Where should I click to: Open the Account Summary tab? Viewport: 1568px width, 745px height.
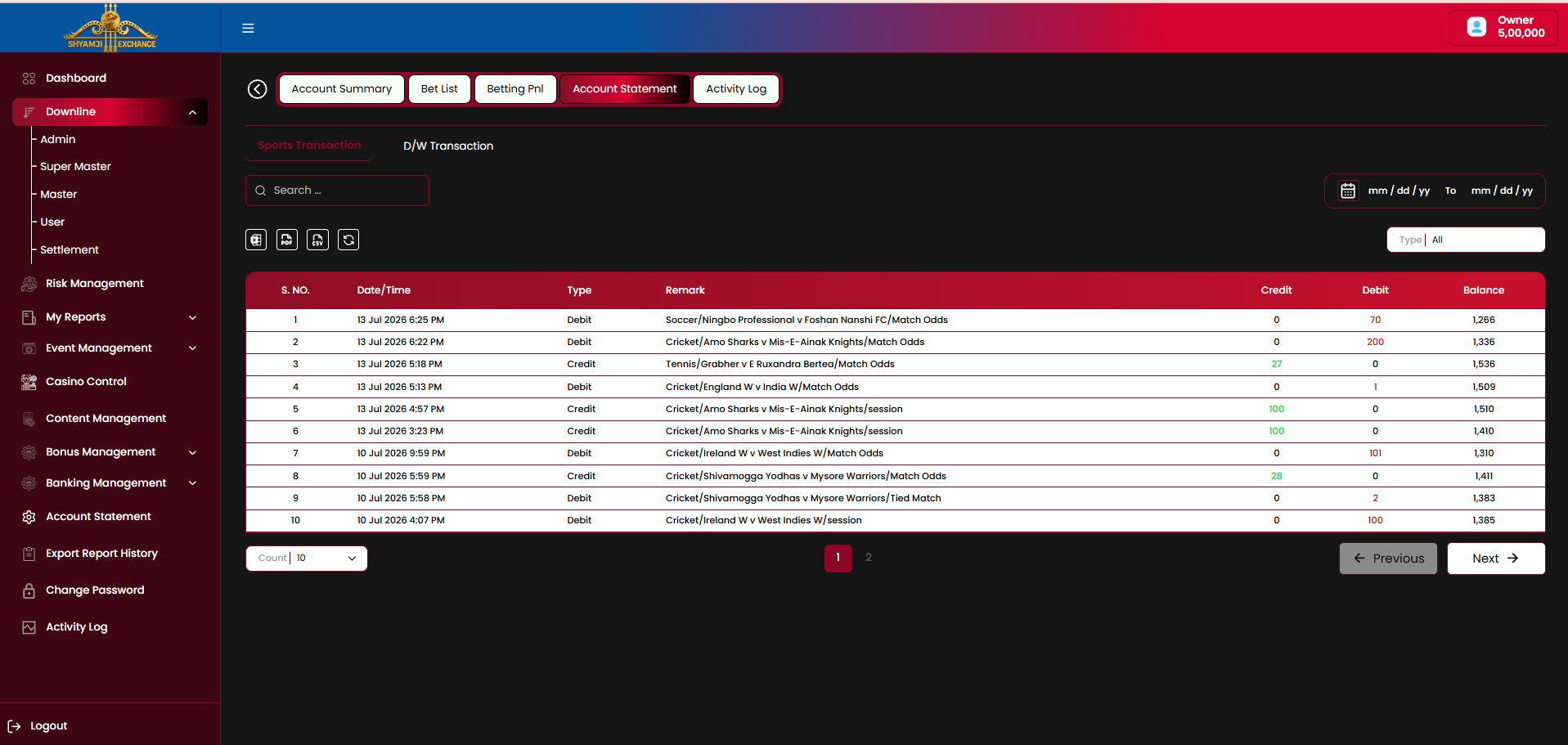[x=342, y=89]
